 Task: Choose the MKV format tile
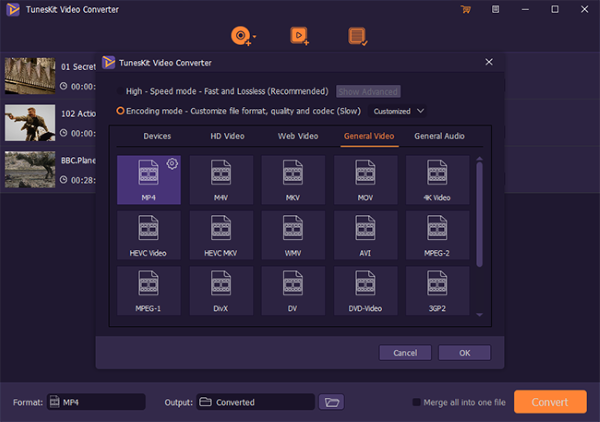[x=293, y=179]
